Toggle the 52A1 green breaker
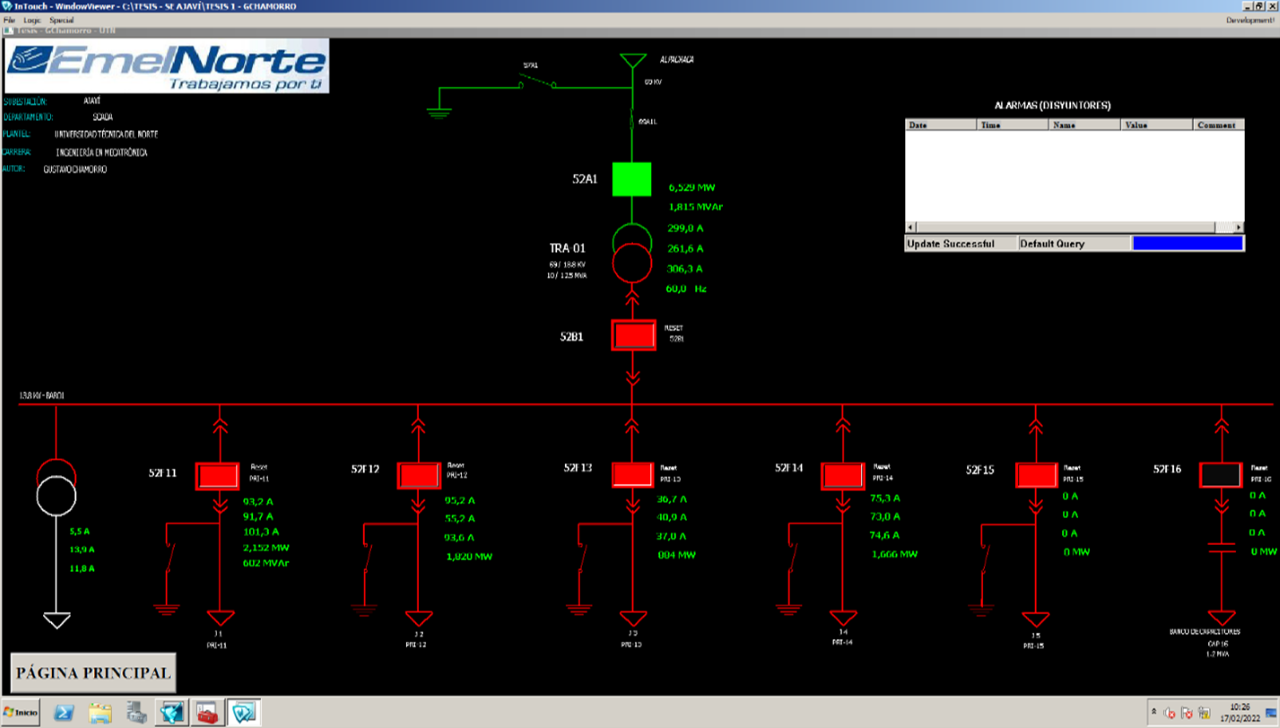 [x=631, y=179]
